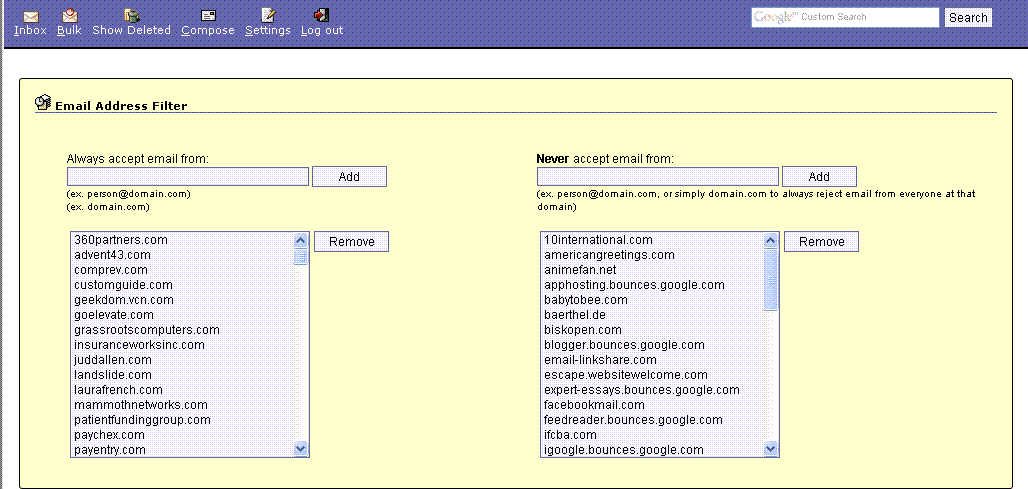The height and width of the screenshot is (489, 1028).
Task: Select email-linkshare.com entry
Action: pos(653,360)
